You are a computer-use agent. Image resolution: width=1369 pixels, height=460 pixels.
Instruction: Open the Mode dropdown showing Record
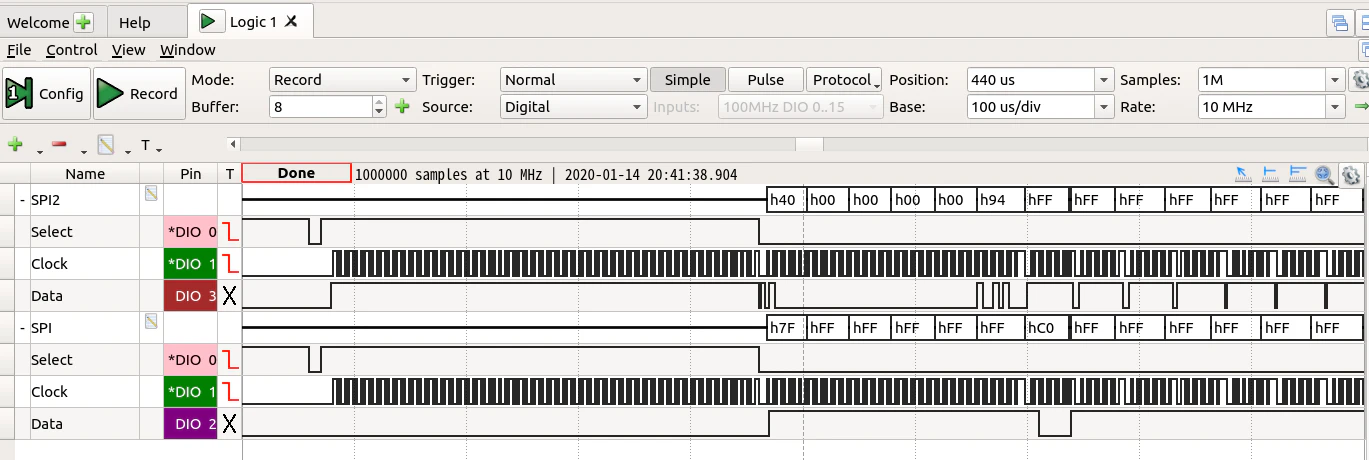(342, 80)
